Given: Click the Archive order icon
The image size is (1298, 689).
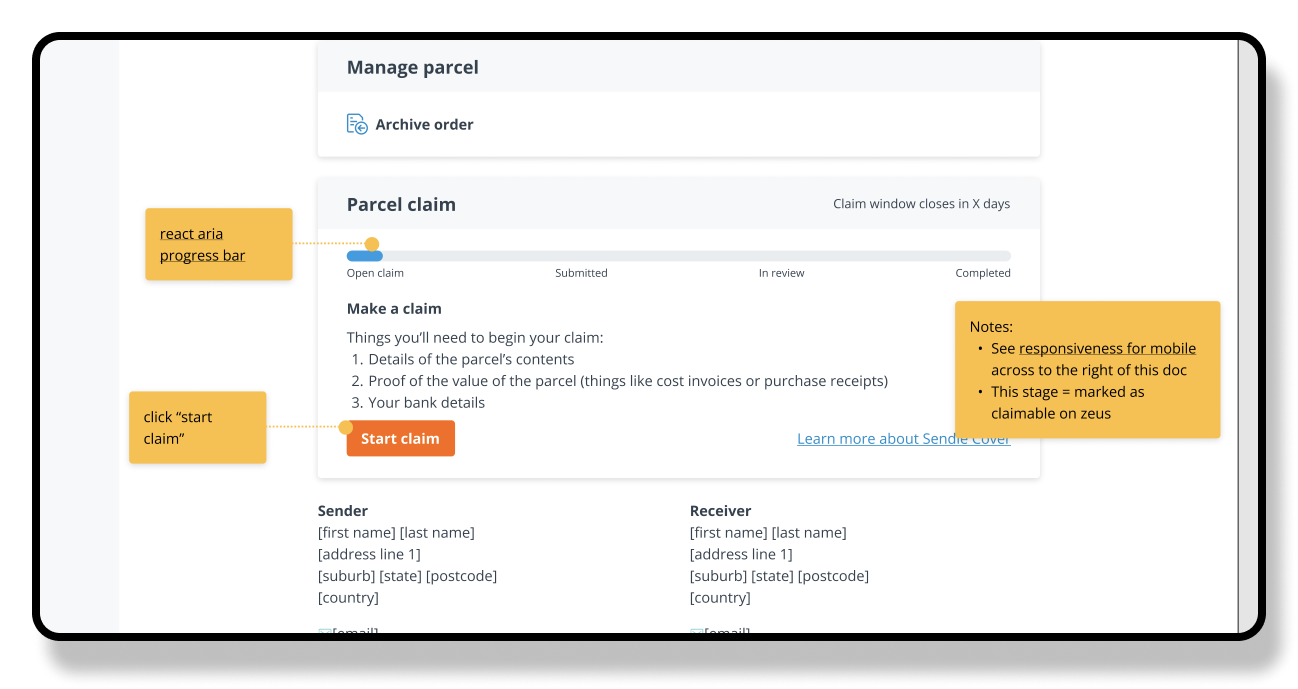Looking at the screenshot, I should (357, 124).
